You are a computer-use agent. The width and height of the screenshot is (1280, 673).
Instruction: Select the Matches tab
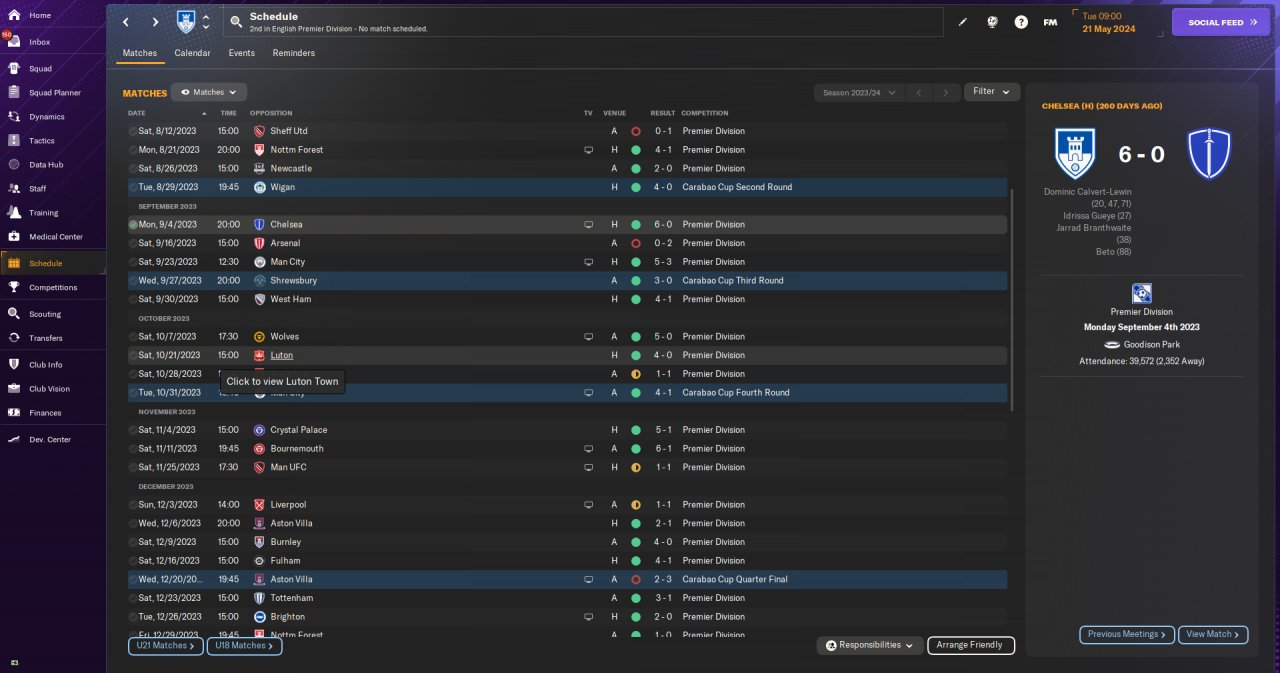pyautogui.click(x=140, y=53)
